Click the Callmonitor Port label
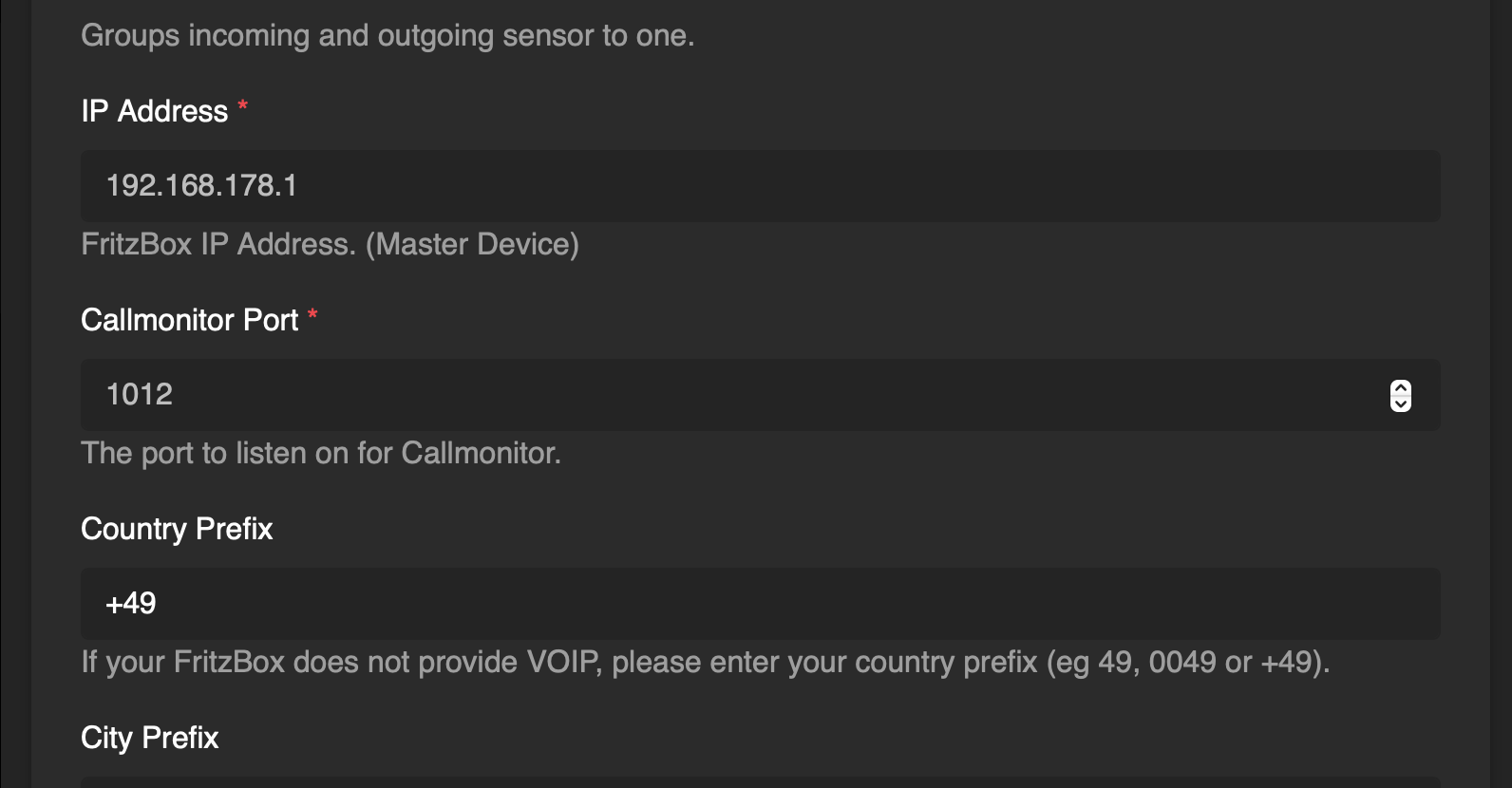This screenshot has width=1512, height=788. pos(189,320)
